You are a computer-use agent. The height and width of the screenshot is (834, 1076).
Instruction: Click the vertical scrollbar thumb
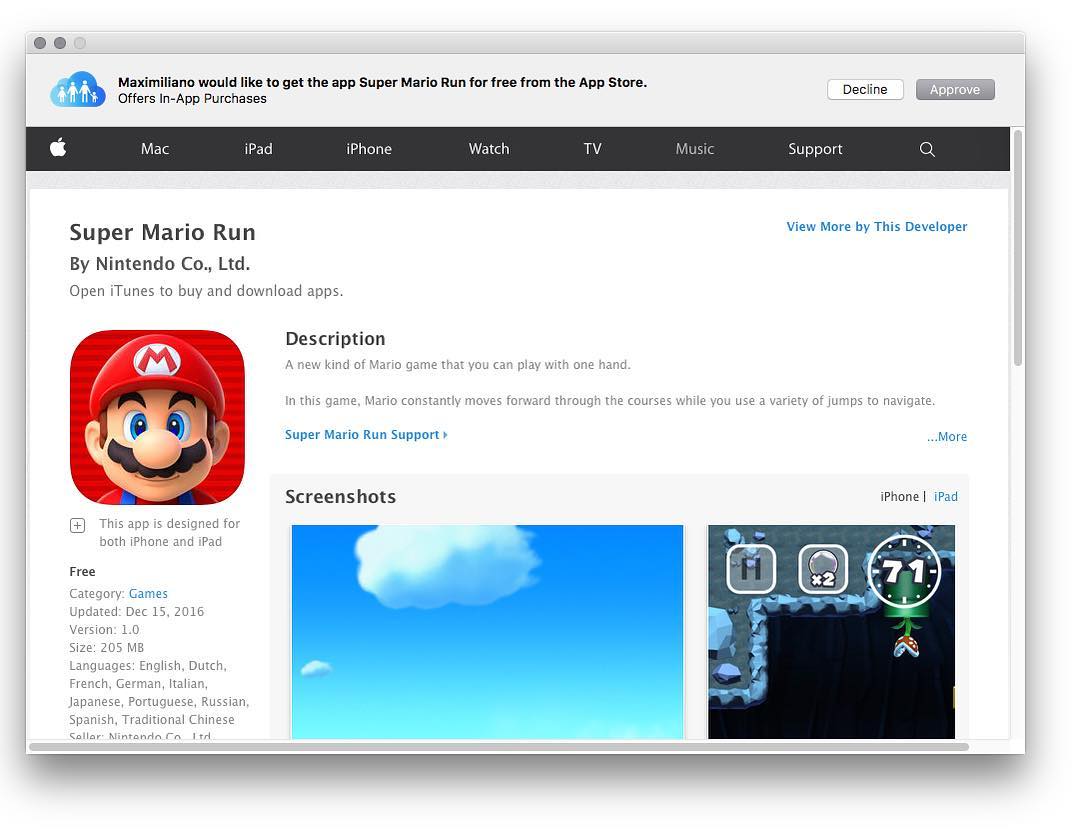(x=1018, y=247)
